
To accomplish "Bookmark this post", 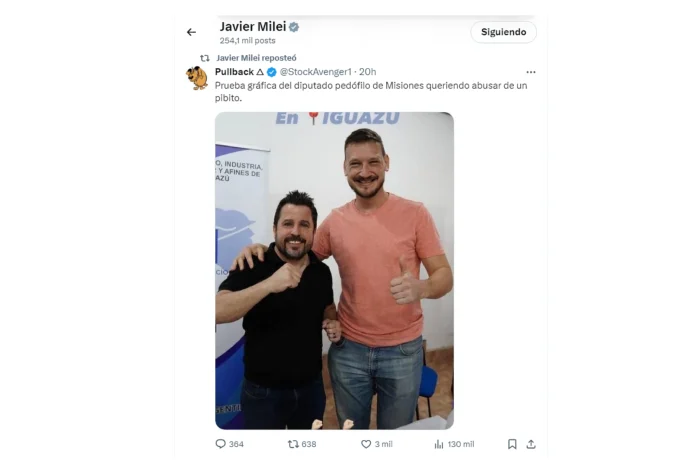I will tap(512, 444).
